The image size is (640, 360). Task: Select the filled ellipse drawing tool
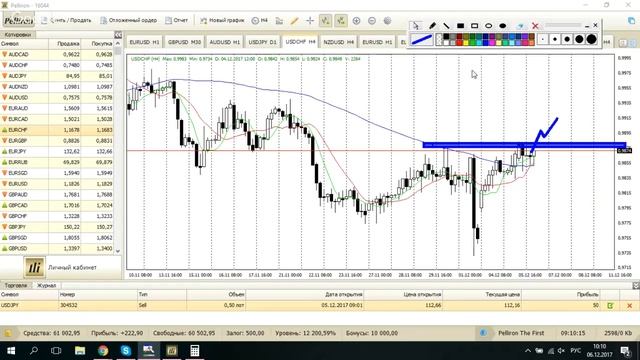click(x=502, y=26)
